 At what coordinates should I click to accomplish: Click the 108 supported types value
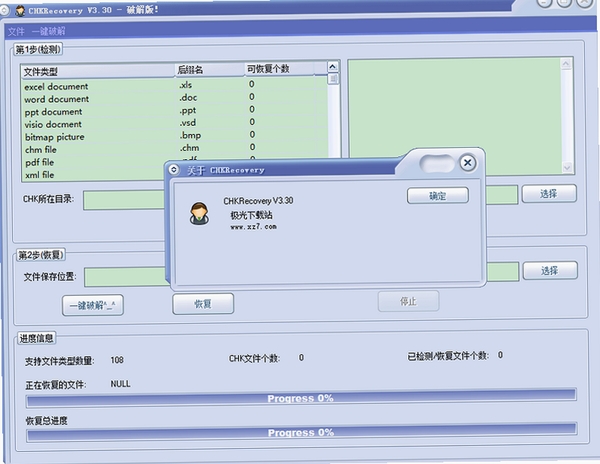coord(117,360)
